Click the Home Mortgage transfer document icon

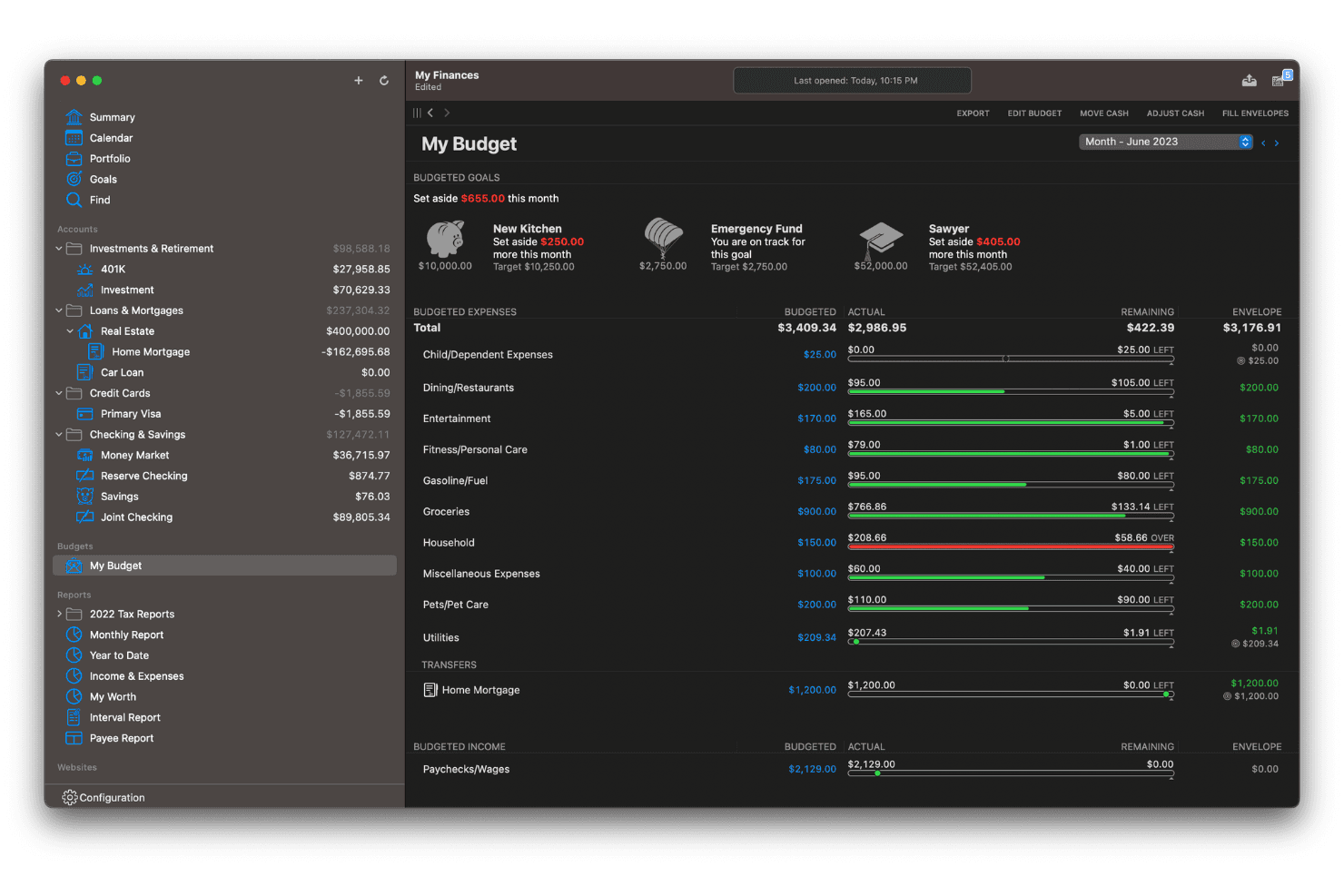tap(430, 690)
